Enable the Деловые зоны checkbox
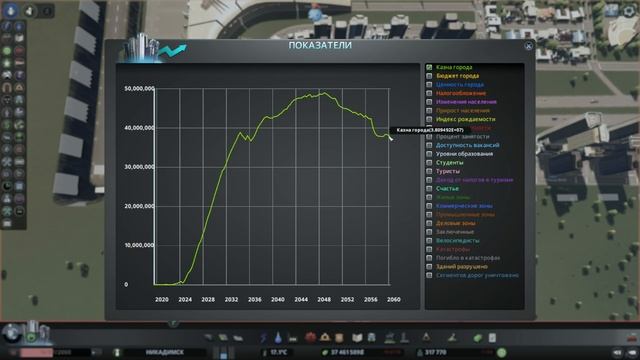 [x=429, y=223]
